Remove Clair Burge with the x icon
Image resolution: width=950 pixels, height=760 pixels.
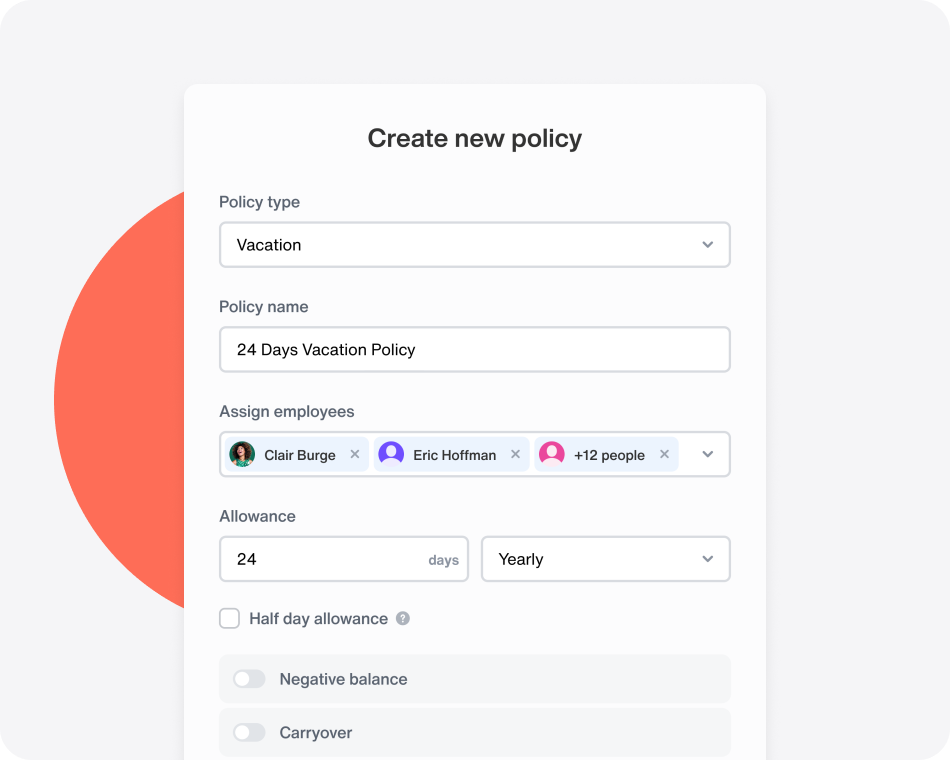click(x=355, y=454)
